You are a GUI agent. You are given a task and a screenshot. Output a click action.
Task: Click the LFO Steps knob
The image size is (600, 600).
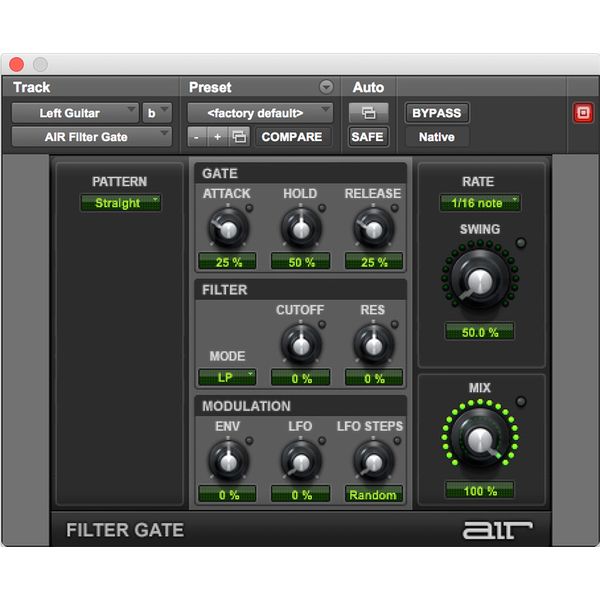[x=373, y=461]
